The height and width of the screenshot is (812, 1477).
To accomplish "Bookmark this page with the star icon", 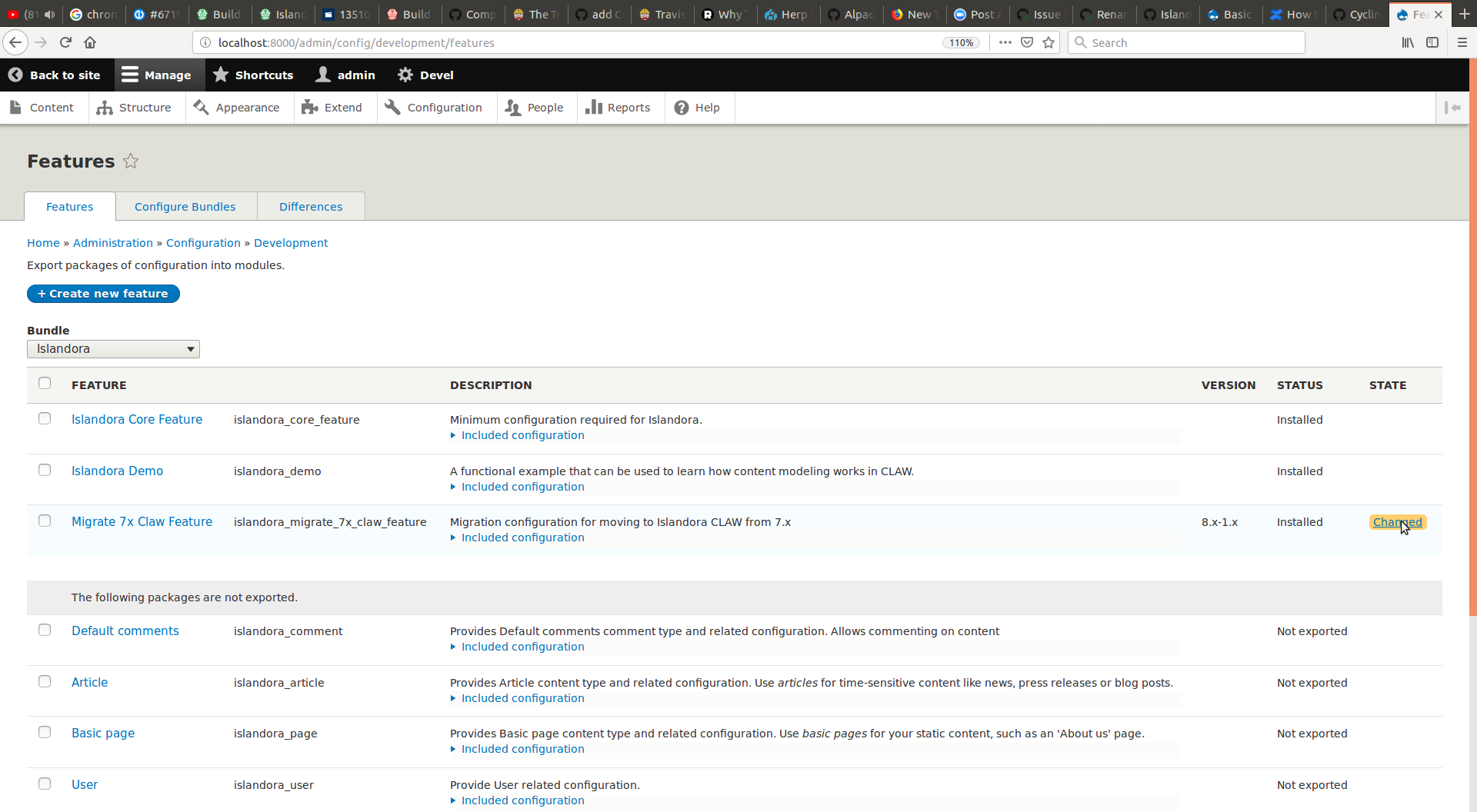I will click(x=1048, y=42).
